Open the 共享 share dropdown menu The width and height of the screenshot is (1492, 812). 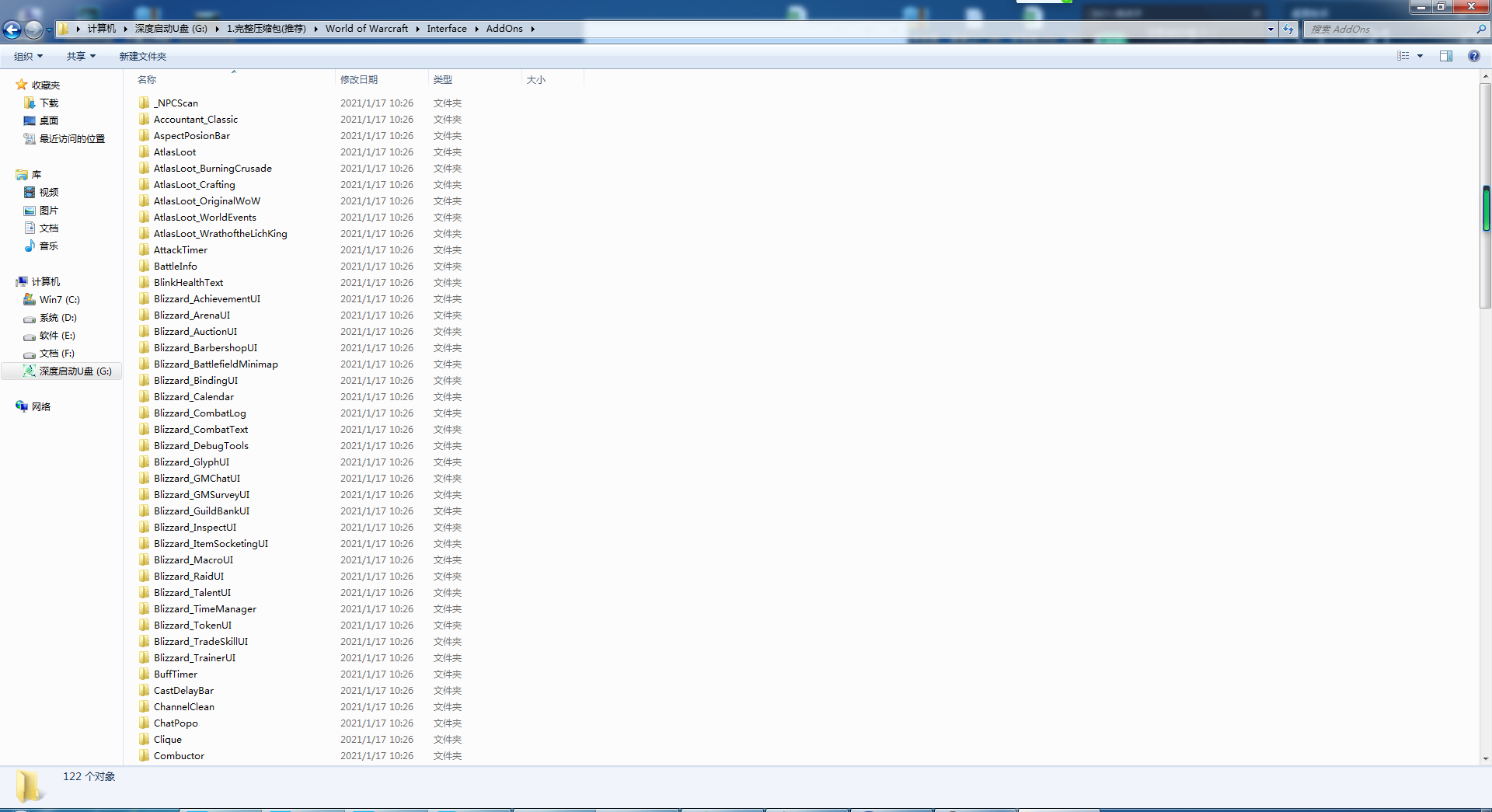coord(81,56)
